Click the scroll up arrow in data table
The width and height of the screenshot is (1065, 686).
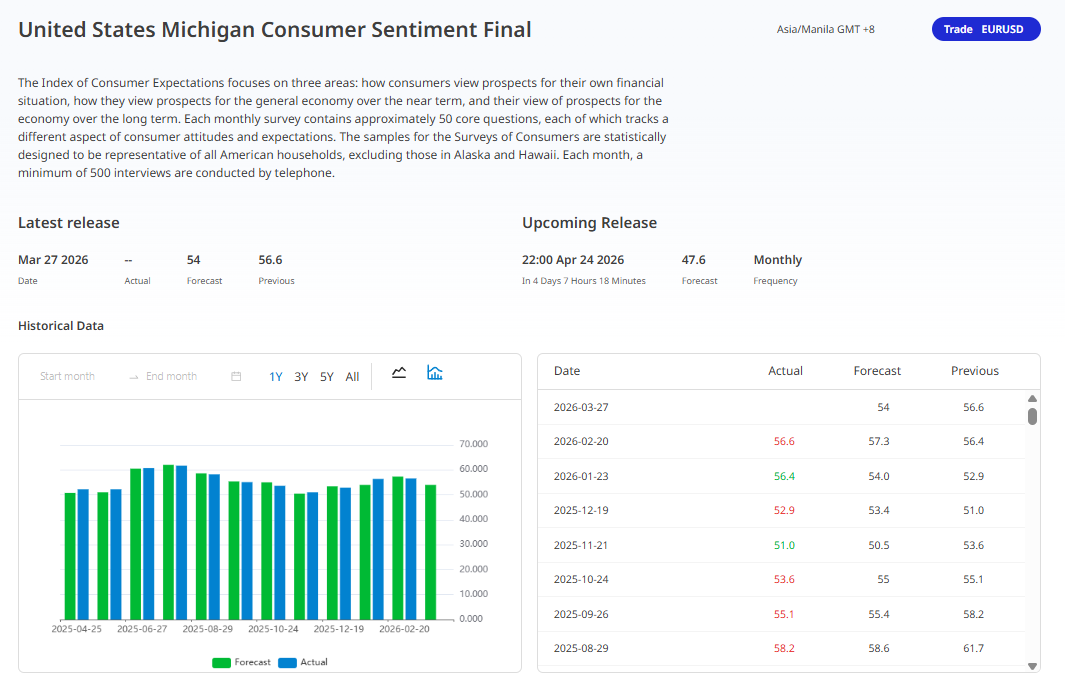point(1032,399)
